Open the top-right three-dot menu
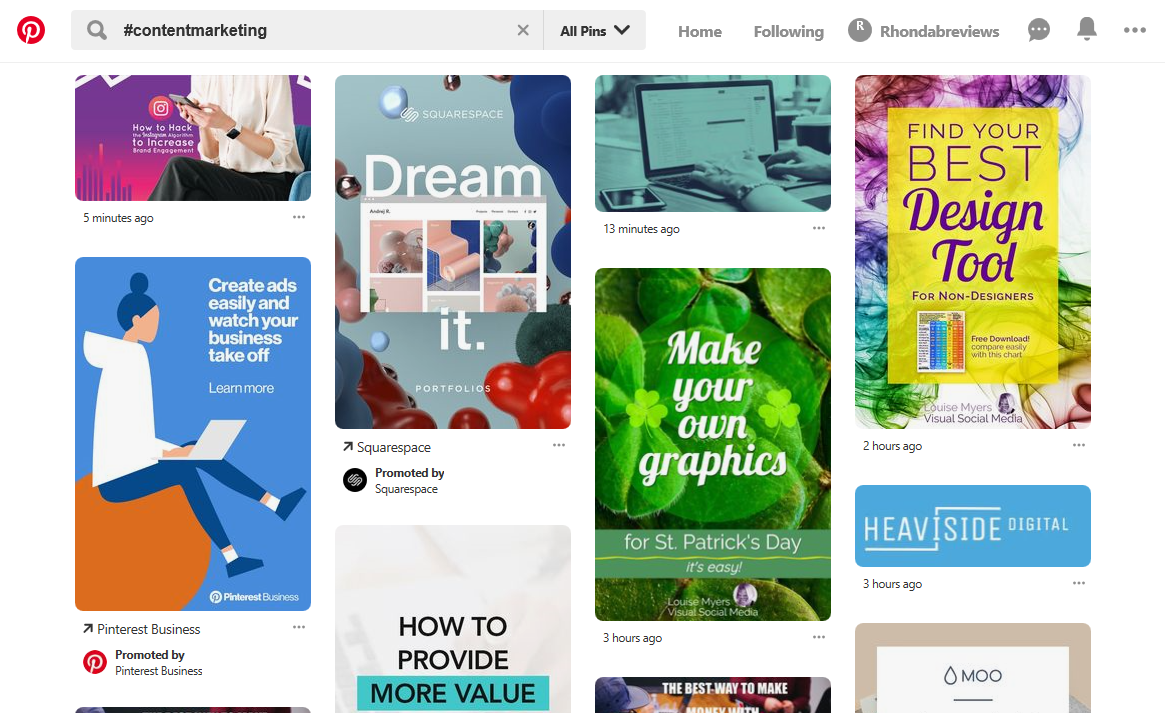The width and height of the screenshot is (1165, 713). pos(1135,30)
